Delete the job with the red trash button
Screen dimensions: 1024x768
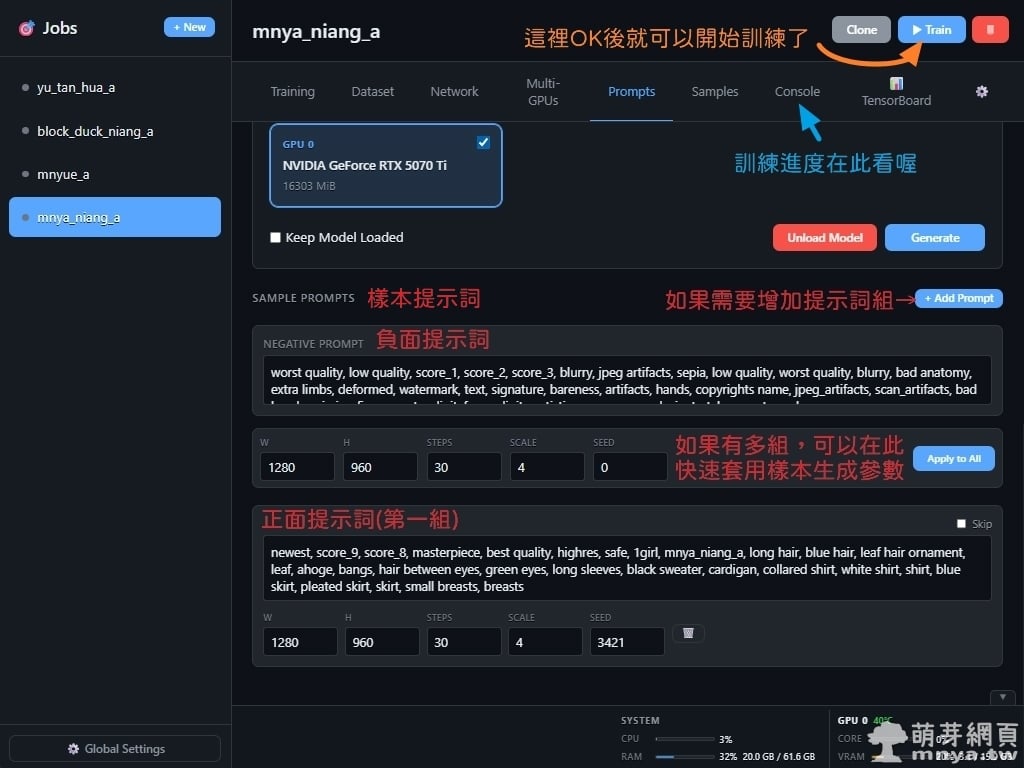(990, 30)
